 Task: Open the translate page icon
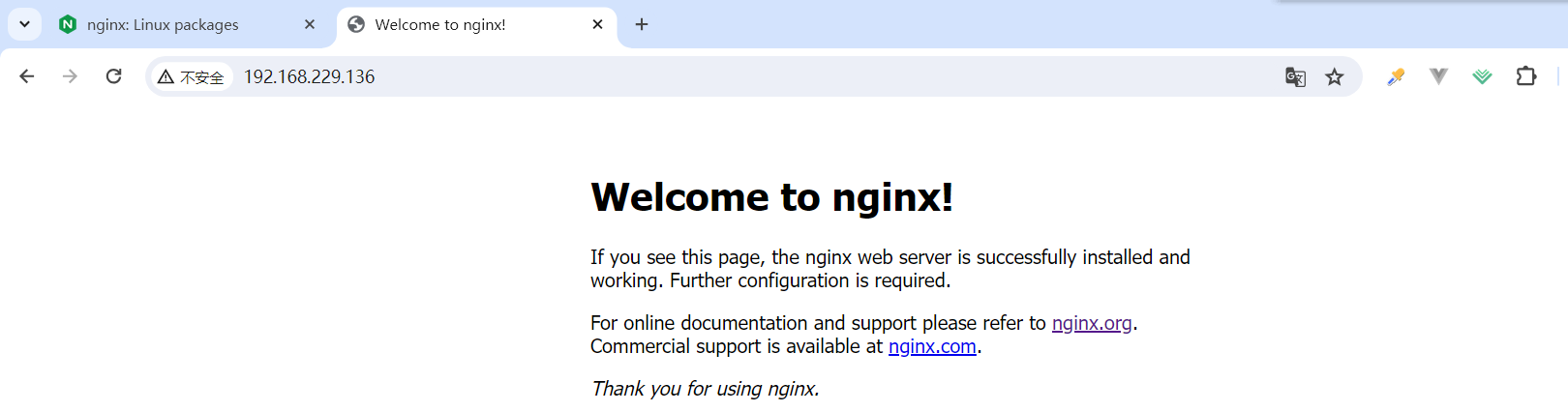pyautogui.click(x=1295, y=76)
